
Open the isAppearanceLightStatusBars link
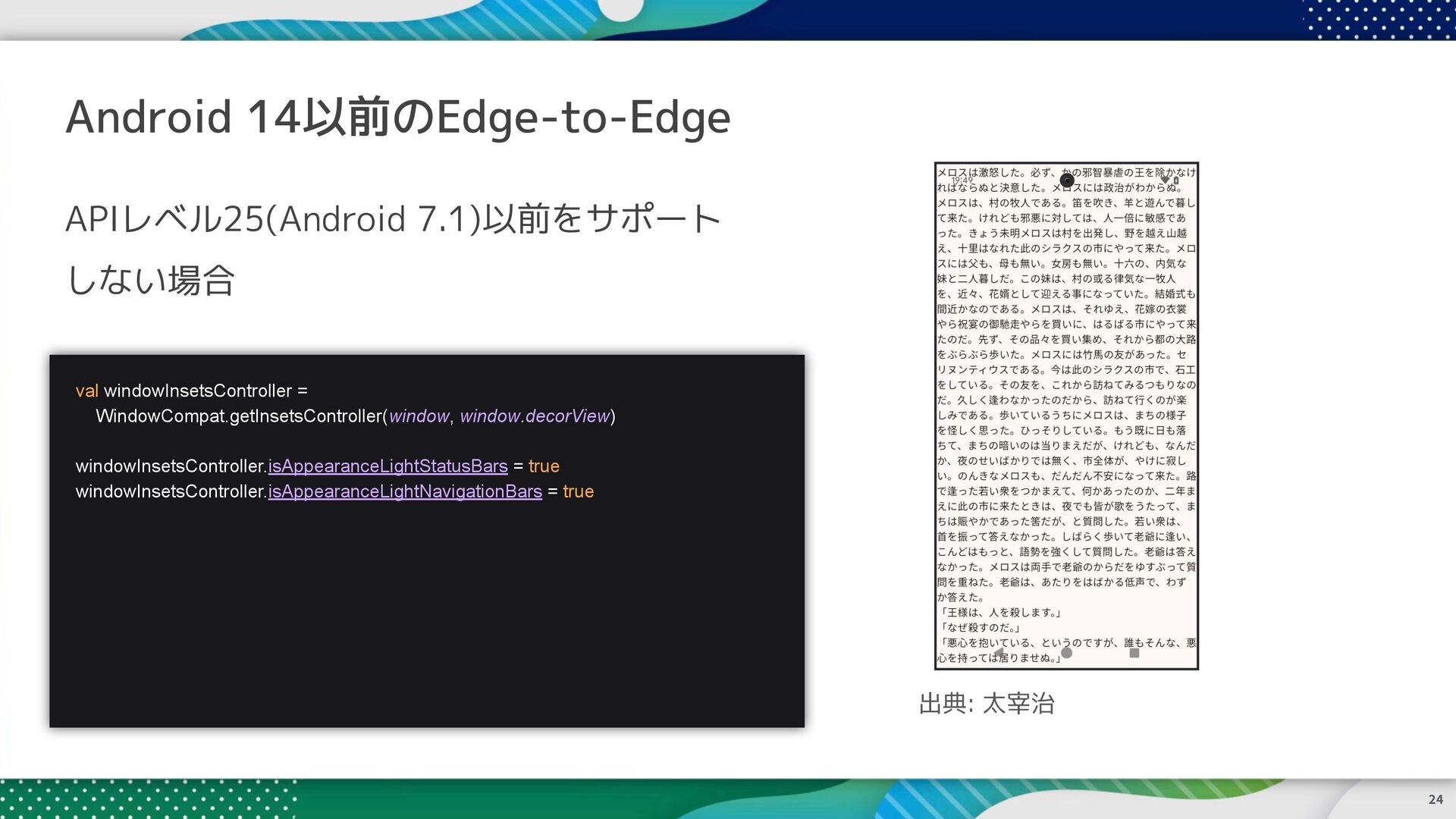pyautogui.click(x=388, y=466)
